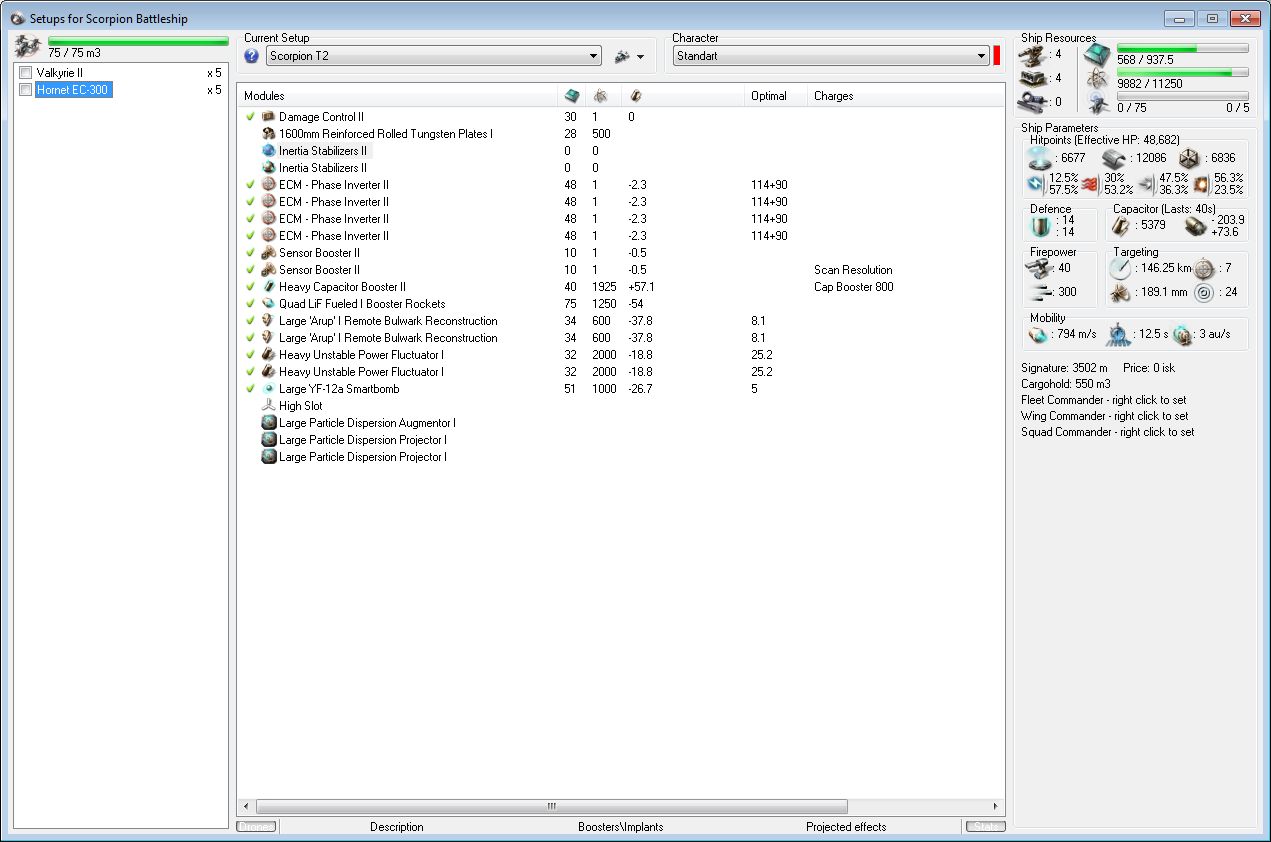Click Wing Commander - right click to set
The height and width of the screenshot is (842, 1271).
tap(1105, 416)
